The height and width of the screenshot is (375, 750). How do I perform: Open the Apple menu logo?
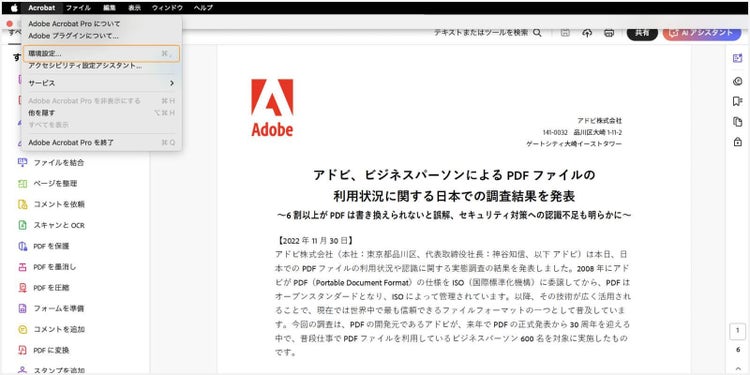pyautogui.click(x=14, y=8)
